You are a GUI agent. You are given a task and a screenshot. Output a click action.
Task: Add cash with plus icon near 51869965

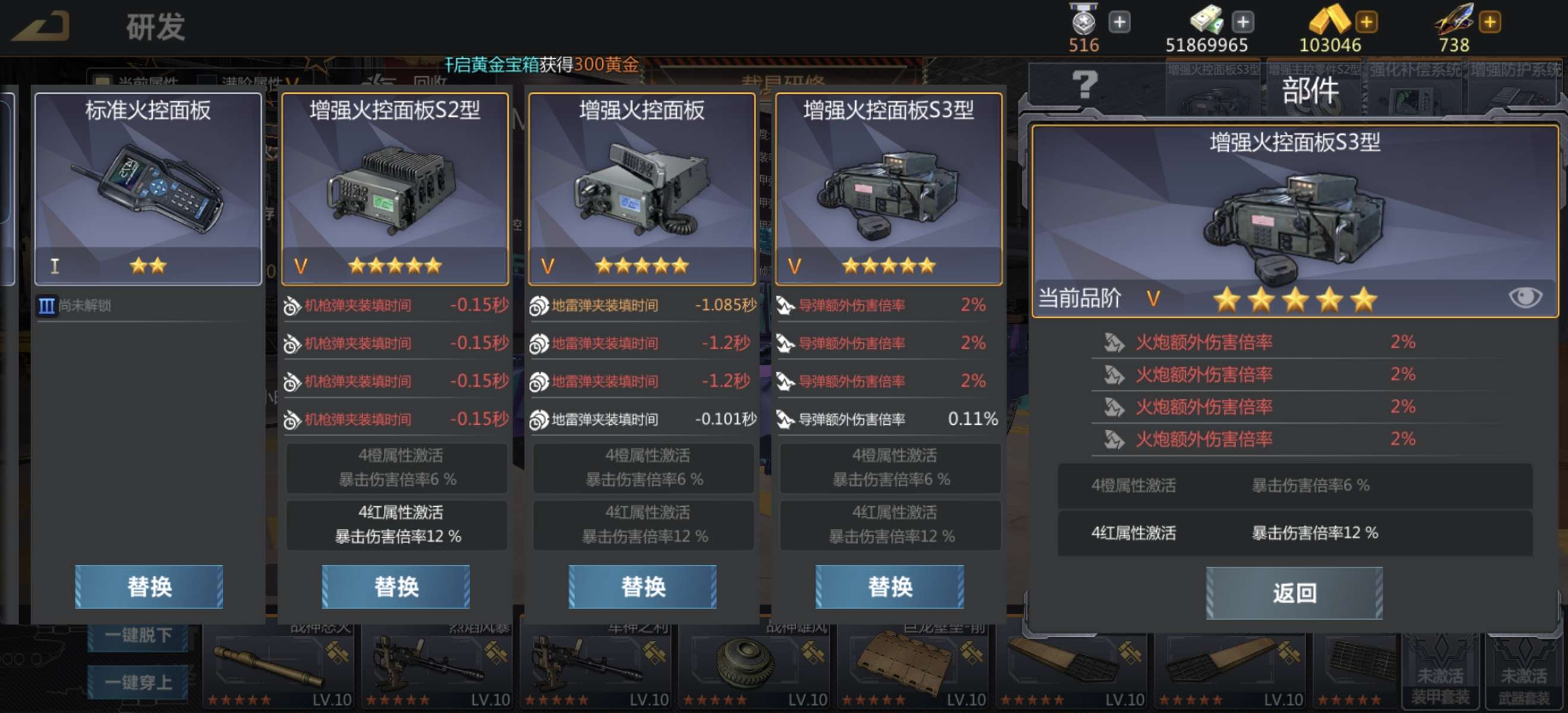click(1243, 23)
